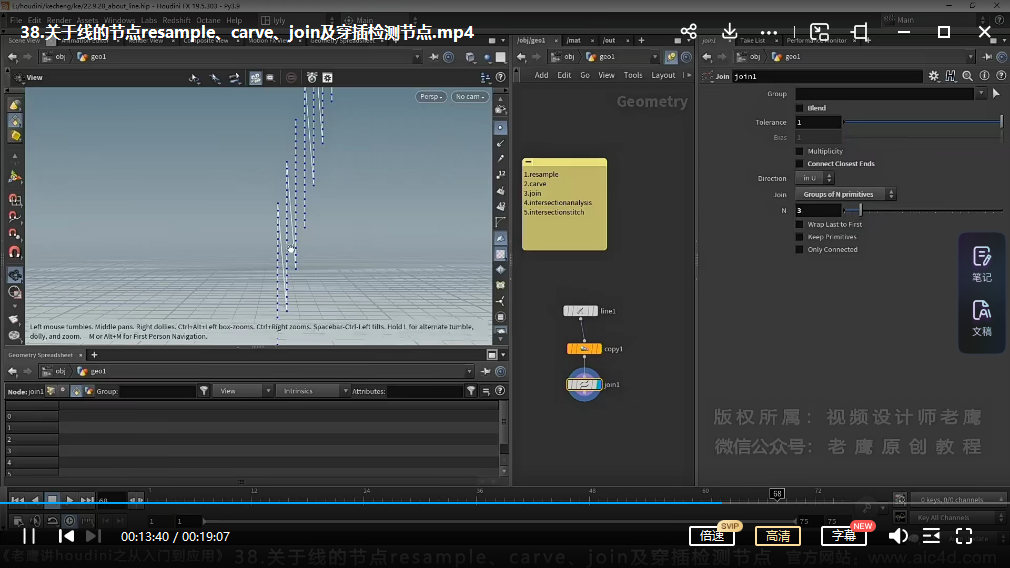Select the copy1 node
1010x568 pixels.
584,348
